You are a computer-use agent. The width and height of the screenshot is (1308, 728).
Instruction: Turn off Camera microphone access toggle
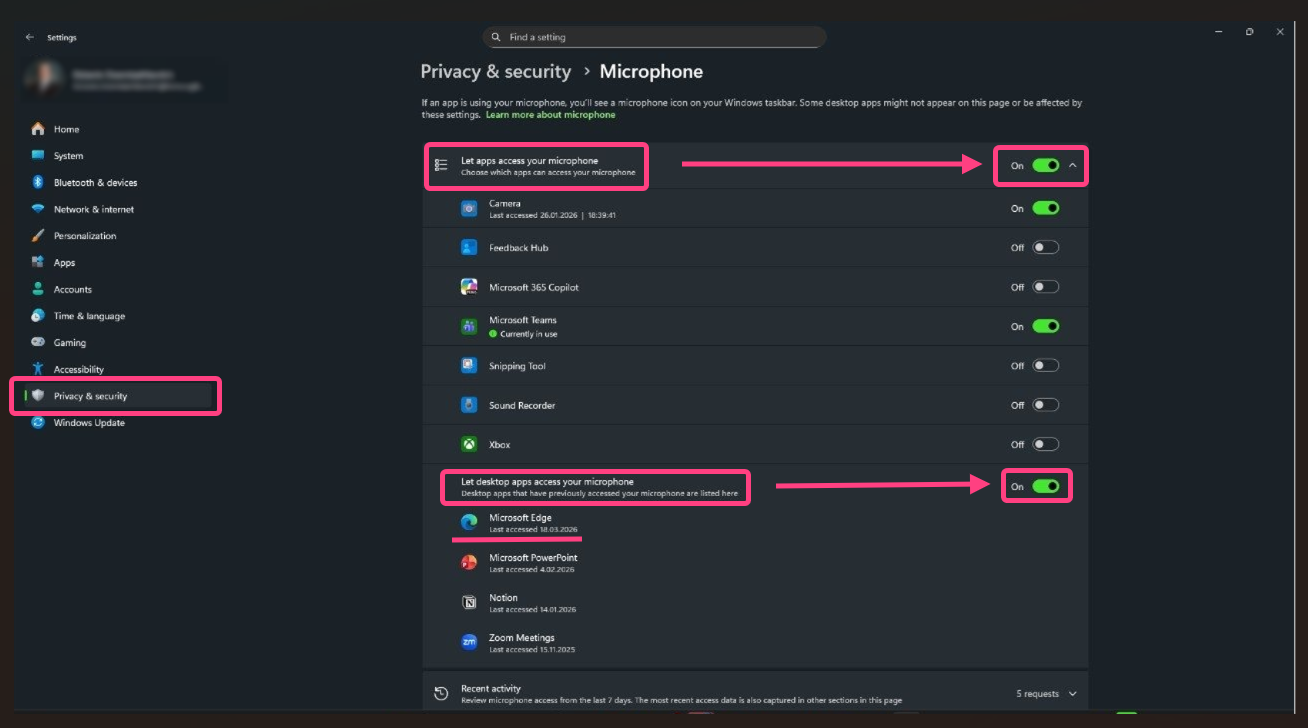point(1045,208)
